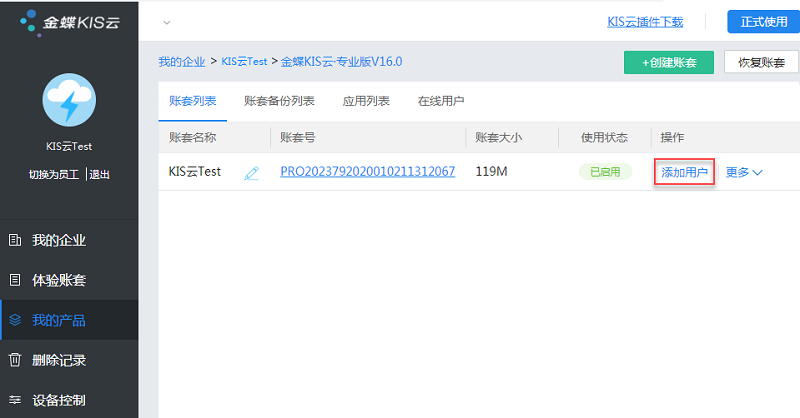Click the 体验账套 sidebar icon
The width and height of the screenshot is (800, 418).
click(15, 280)
